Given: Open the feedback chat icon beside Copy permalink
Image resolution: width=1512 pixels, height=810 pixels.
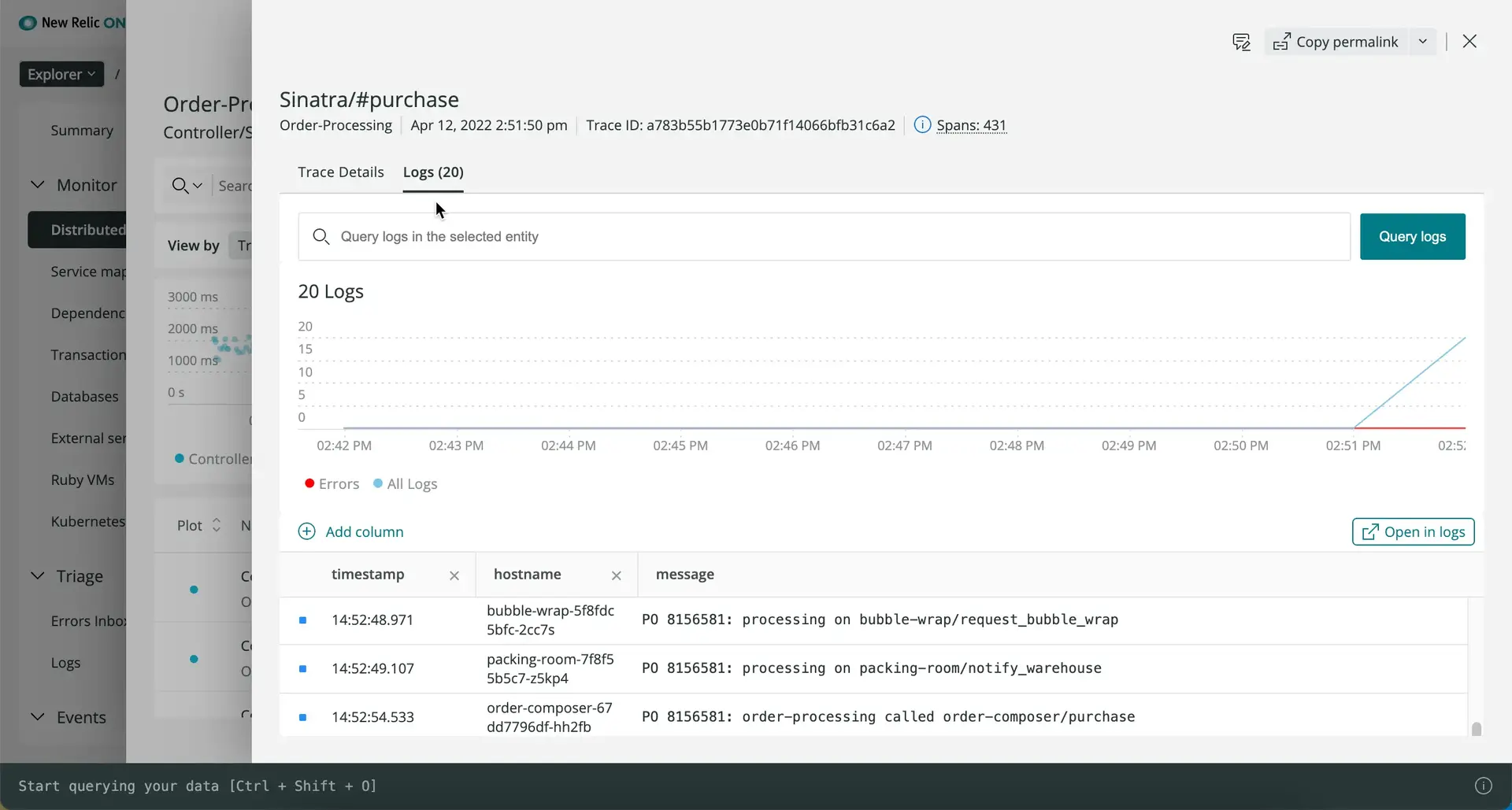Looking at the screenshot, I should click(x=1241, y=42).
